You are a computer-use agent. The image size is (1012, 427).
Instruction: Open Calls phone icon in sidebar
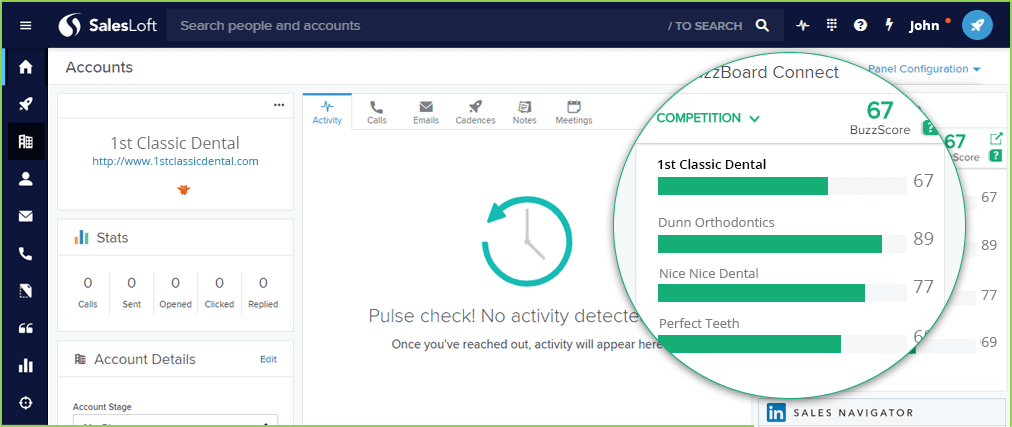26,254
